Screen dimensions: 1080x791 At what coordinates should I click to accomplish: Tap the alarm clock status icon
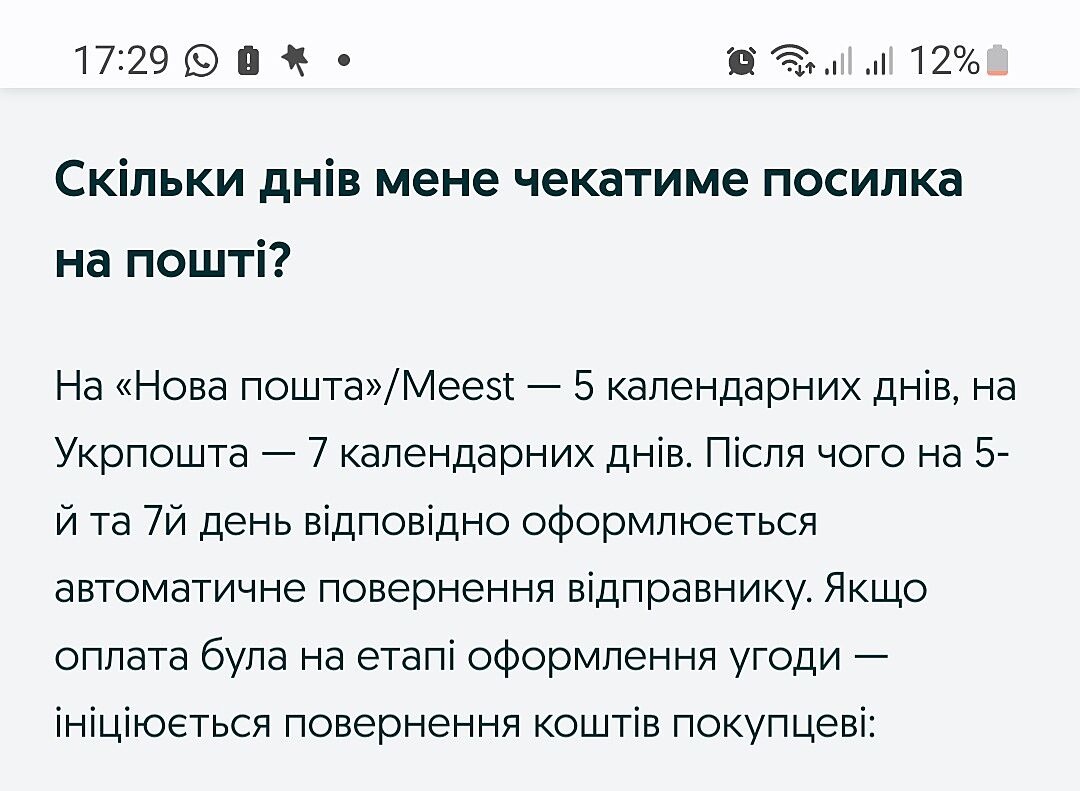741,61
